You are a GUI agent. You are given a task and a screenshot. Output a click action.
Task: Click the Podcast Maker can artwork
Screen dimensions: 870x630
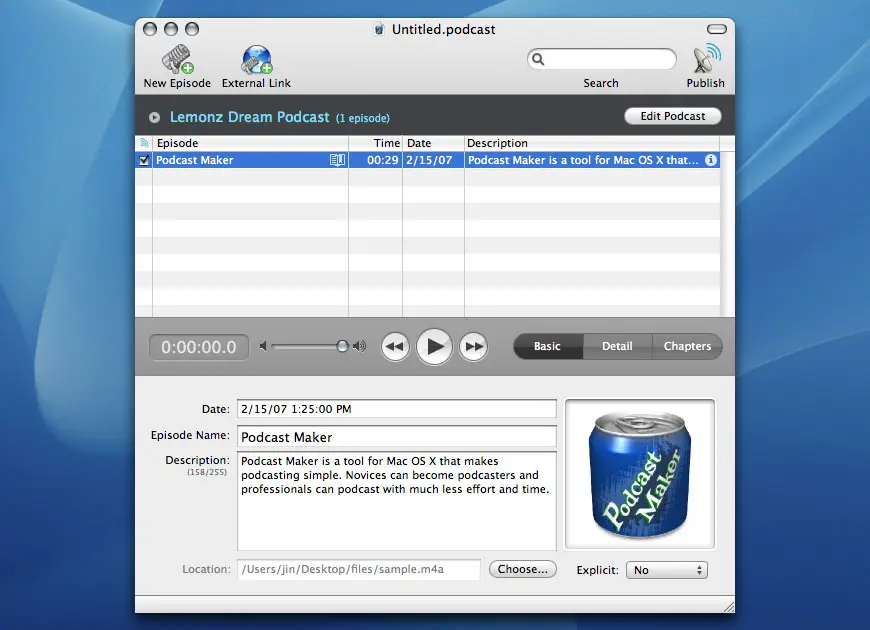(x=640, y=474)
